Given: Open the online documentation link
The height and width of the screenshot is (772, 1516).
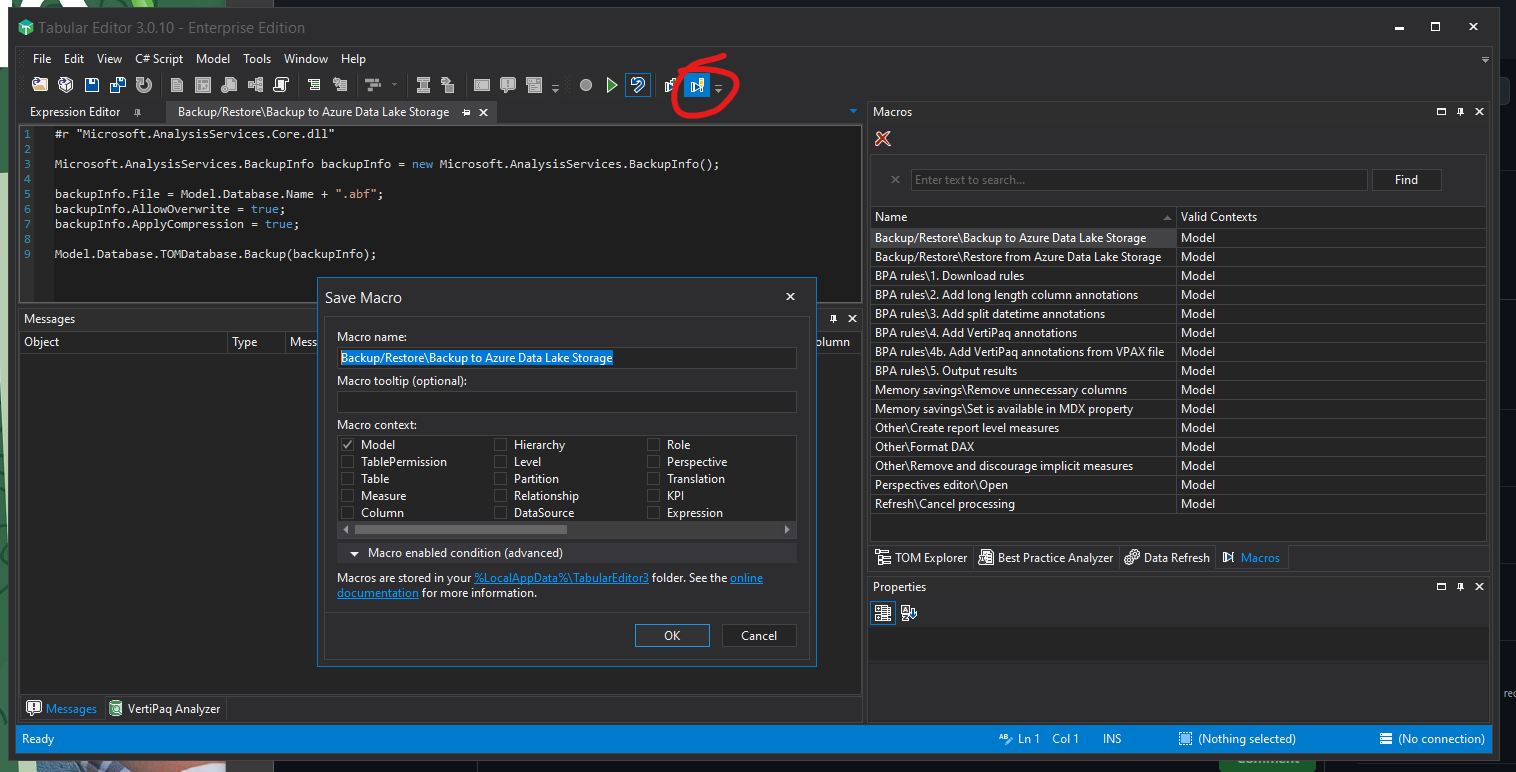Looking at the screenshot, I should click(x=378, y=592).
